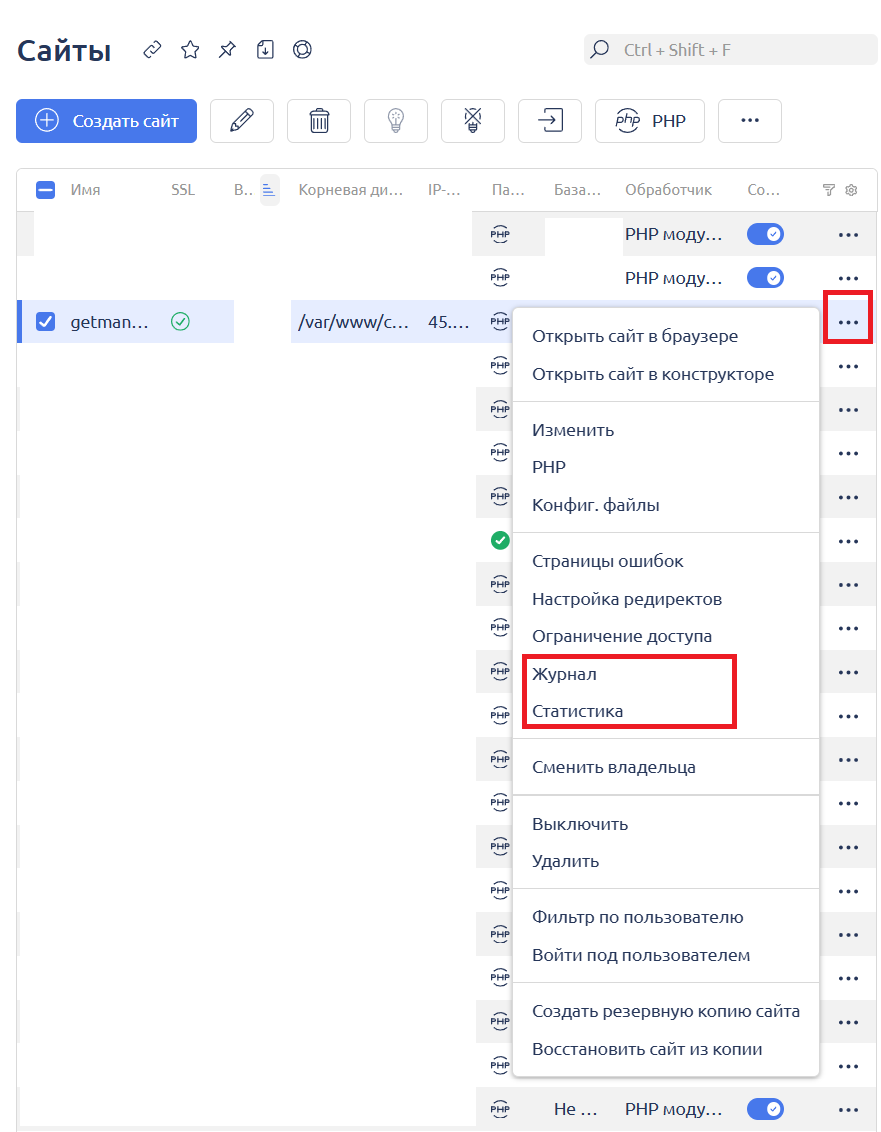Select Журнал from the context menu

(564, 674)
